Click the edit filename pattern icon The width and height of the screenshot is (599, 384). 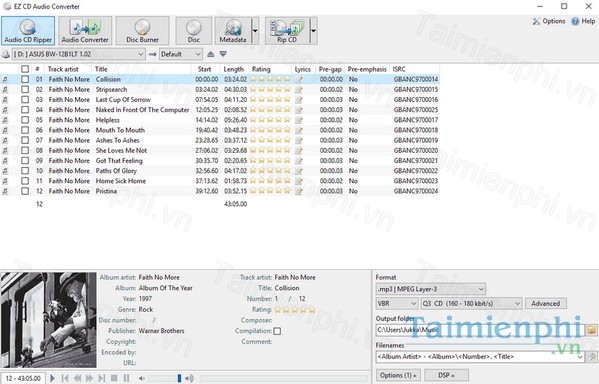592,357
